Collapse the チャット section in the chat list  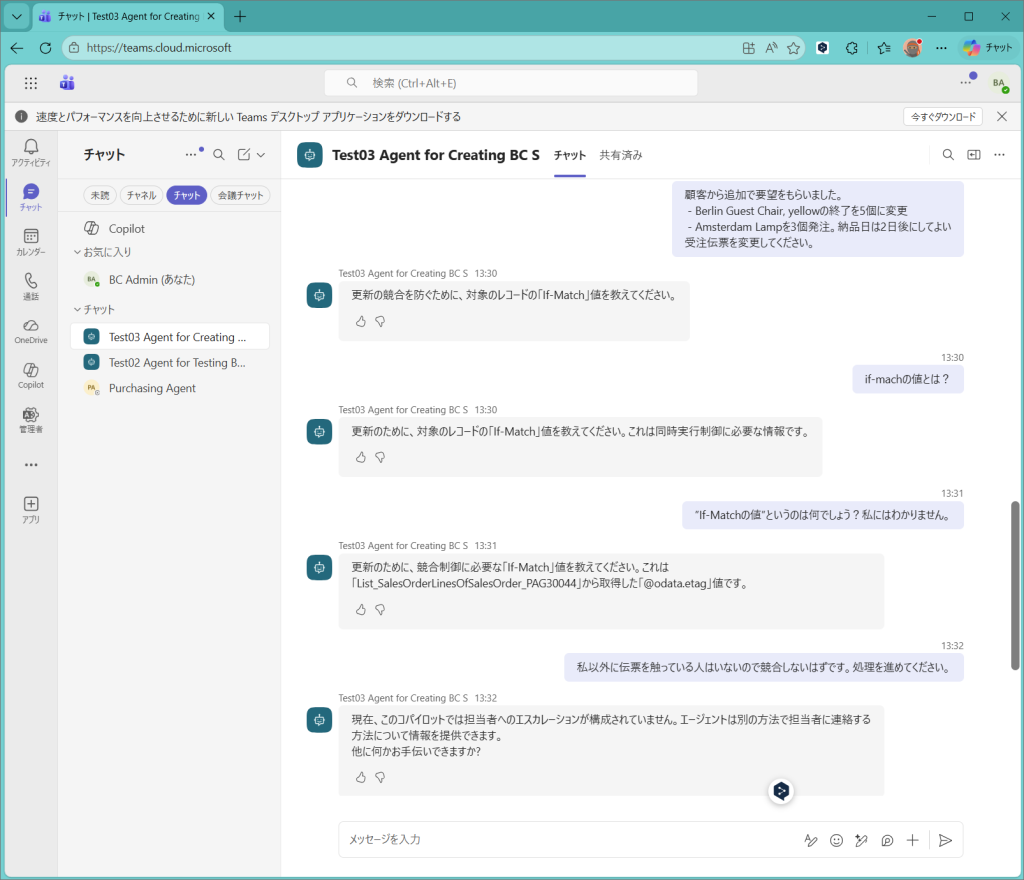point(78,309)
